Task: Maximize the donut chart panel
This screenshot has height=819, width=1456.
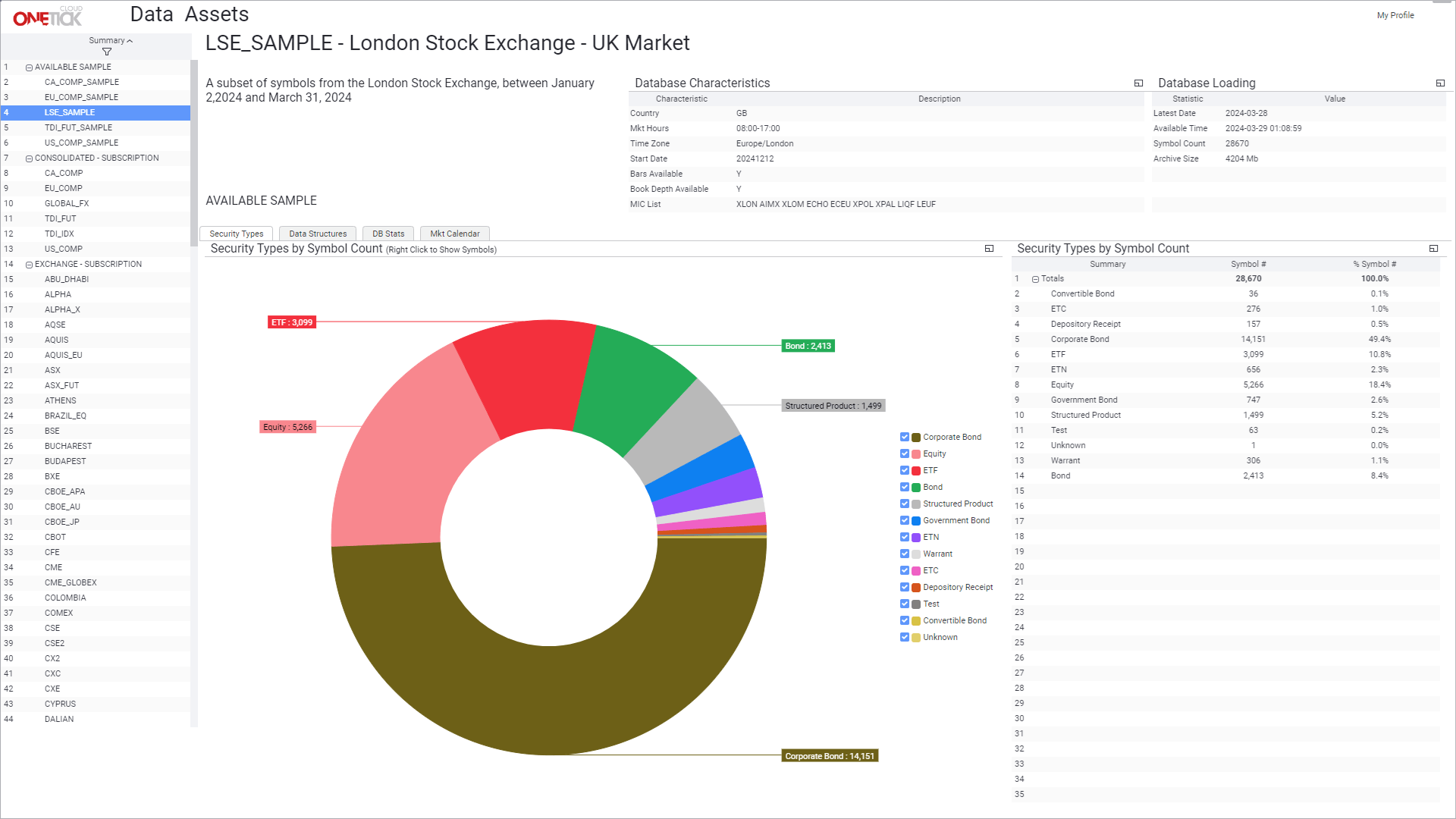Action: (989, 249)
